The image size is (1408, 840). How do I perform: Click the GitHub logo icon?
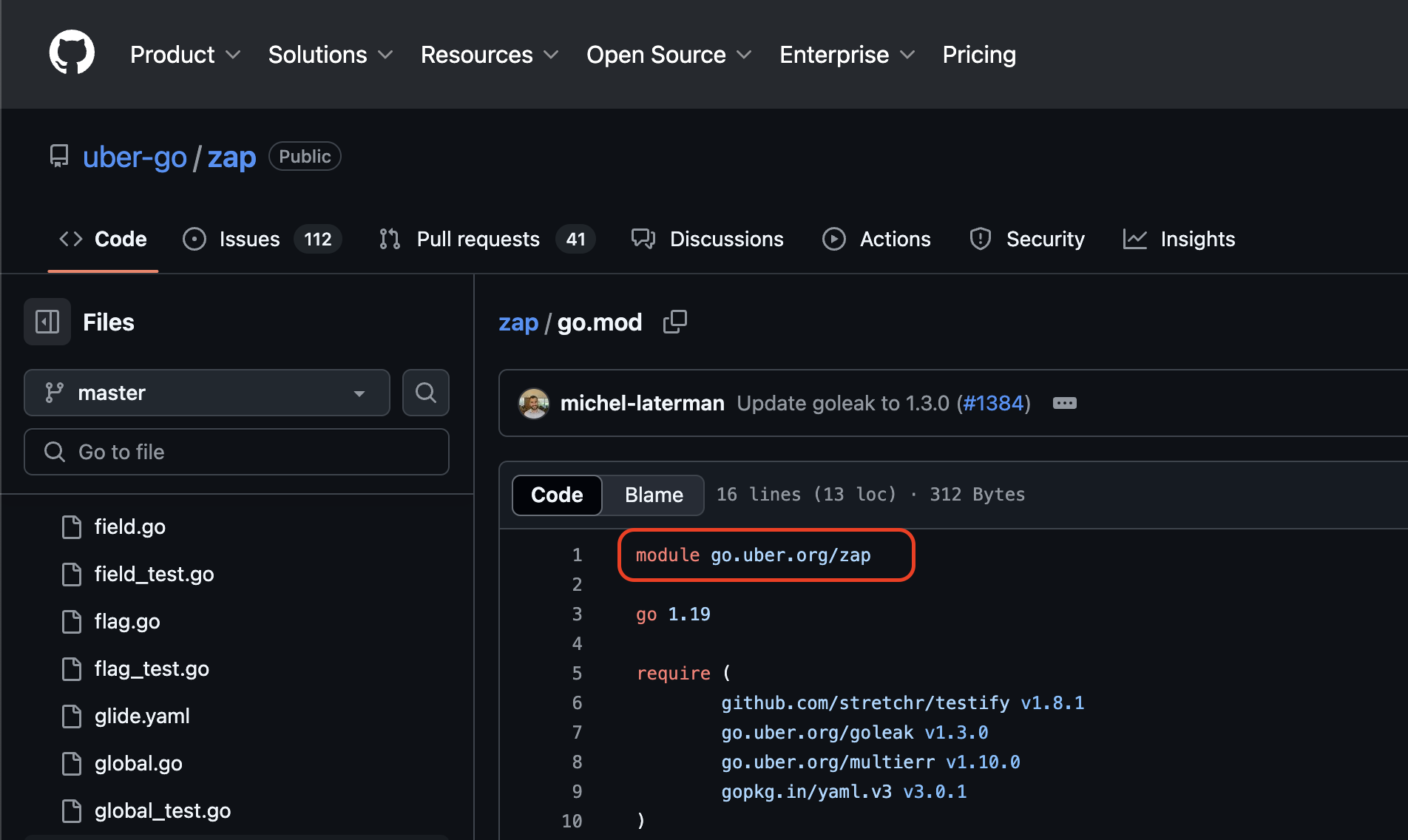click(72, 53)
